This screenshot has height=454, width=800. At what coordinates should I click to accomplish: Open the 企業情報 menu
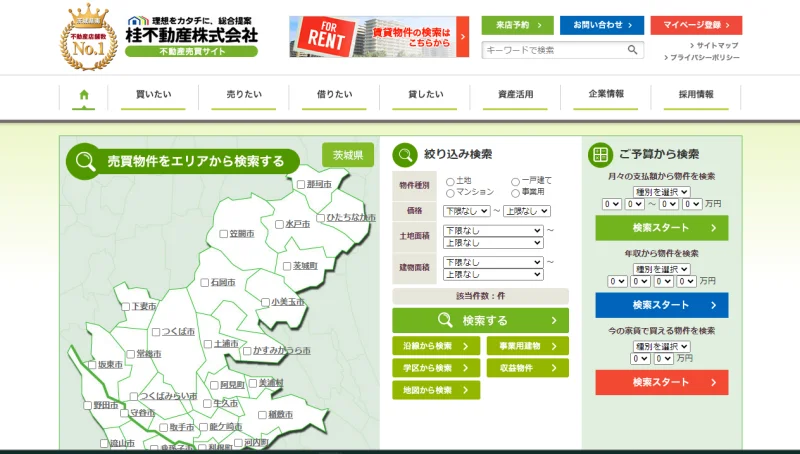coord(606,95)
